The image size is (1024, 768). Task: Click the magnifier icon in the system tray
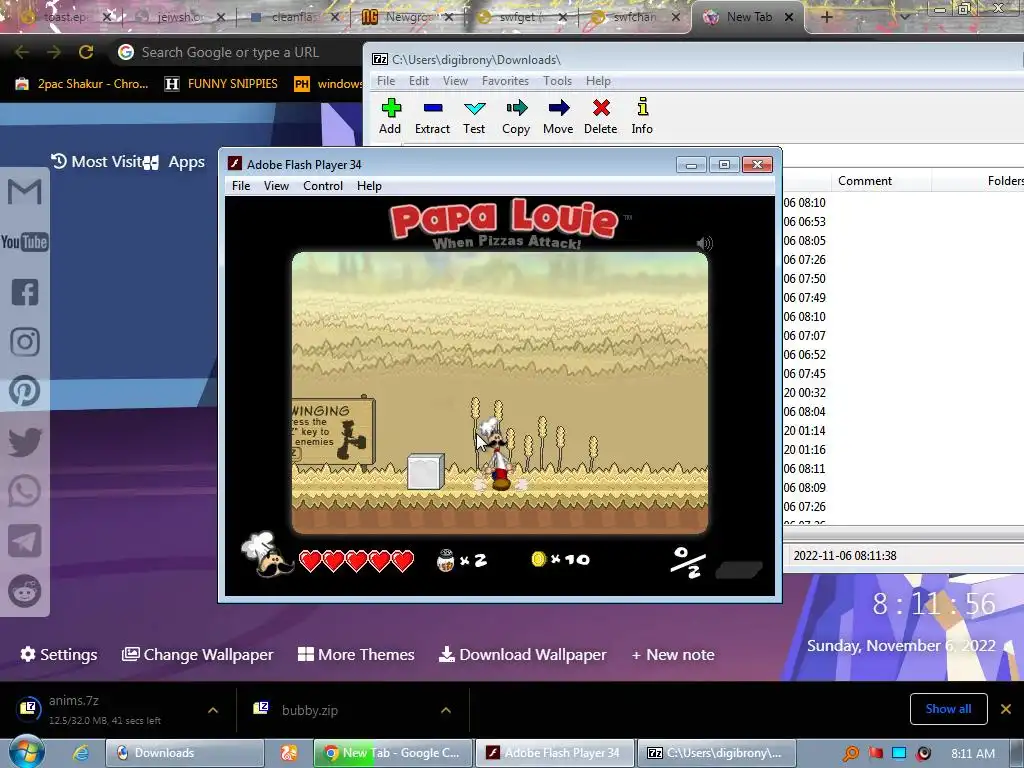click(851, 753)
